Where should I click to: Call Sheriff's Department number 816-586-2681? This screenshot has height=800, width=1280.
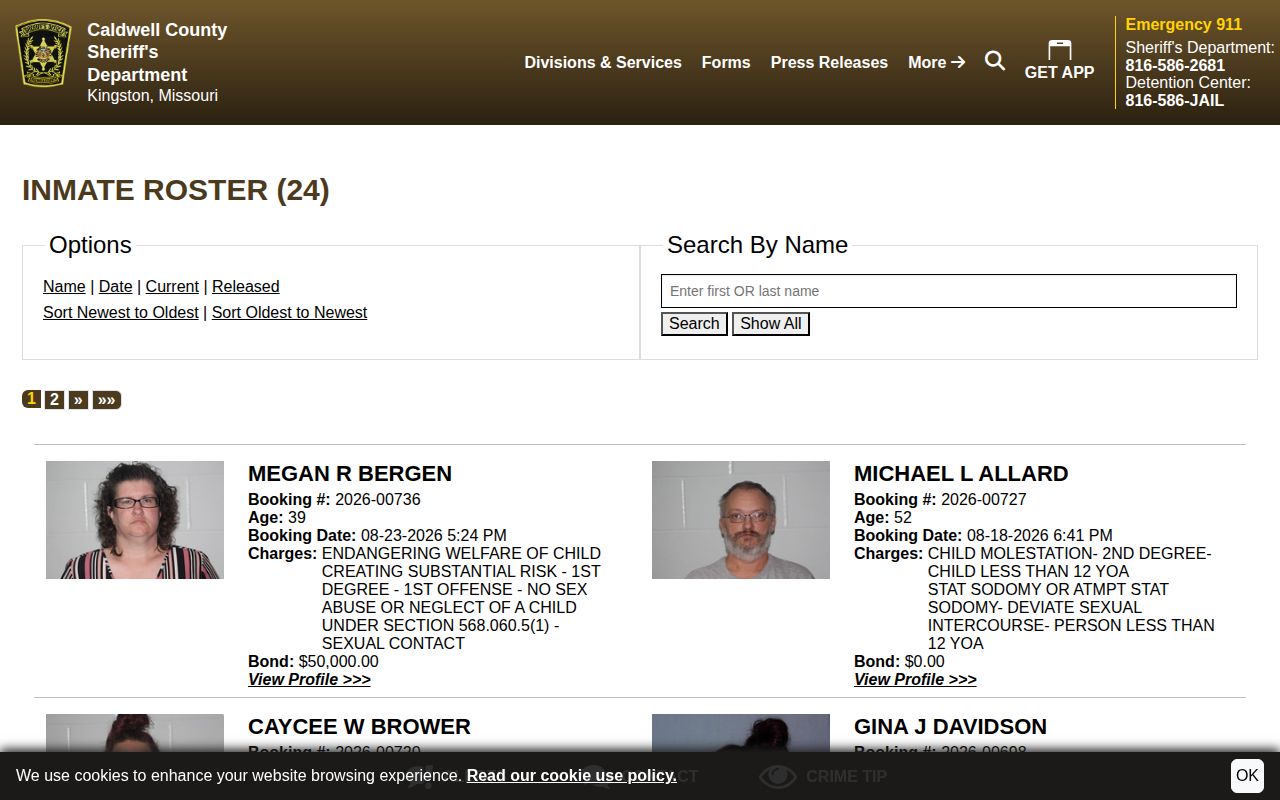pyautogui.click(x=1175, y=65)
